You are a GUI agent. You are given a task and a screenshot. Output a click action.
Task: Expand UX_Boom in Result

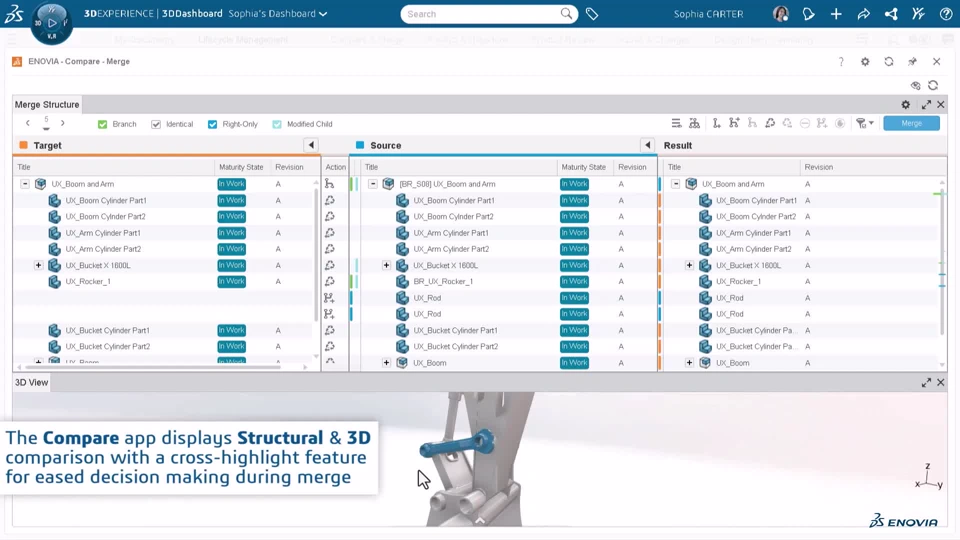tap(689, 363)
